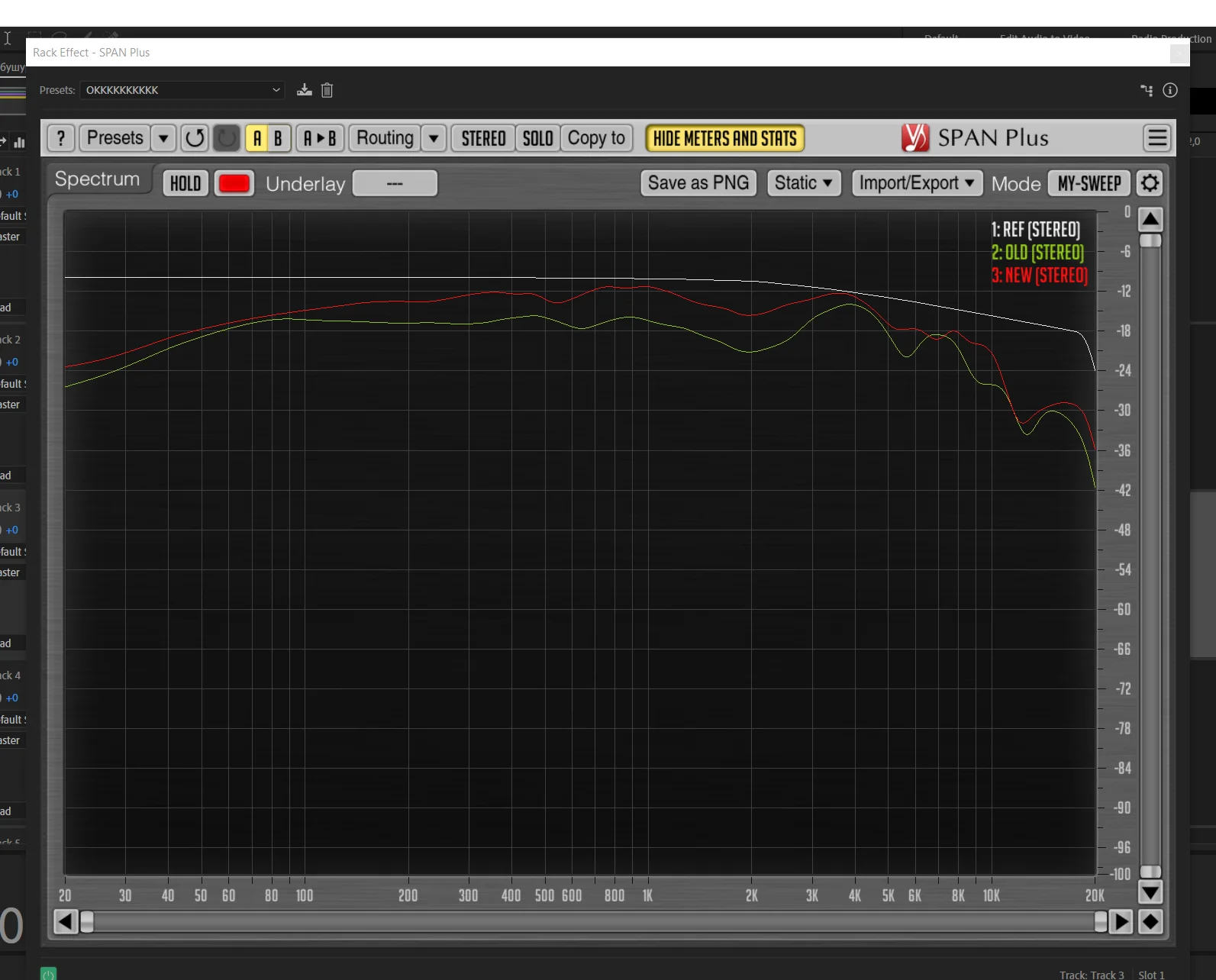1216x980 pixels.
Task: Click the redo arrow icon in SPAN toolbar
Action: [x=227, y=138]
